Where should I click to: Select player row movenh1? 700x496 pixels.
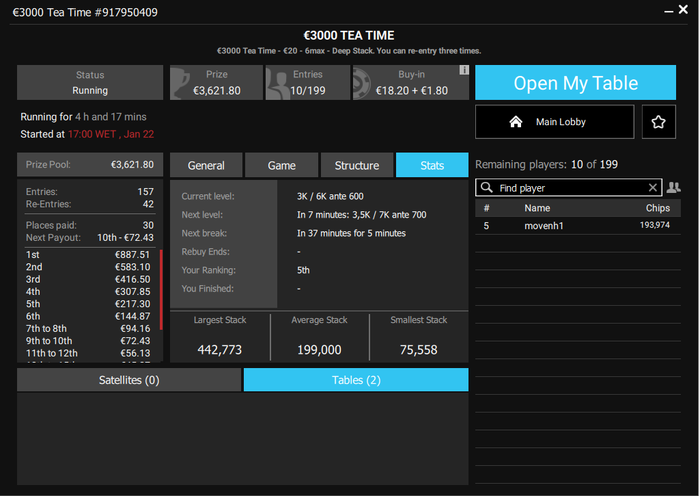578,225
